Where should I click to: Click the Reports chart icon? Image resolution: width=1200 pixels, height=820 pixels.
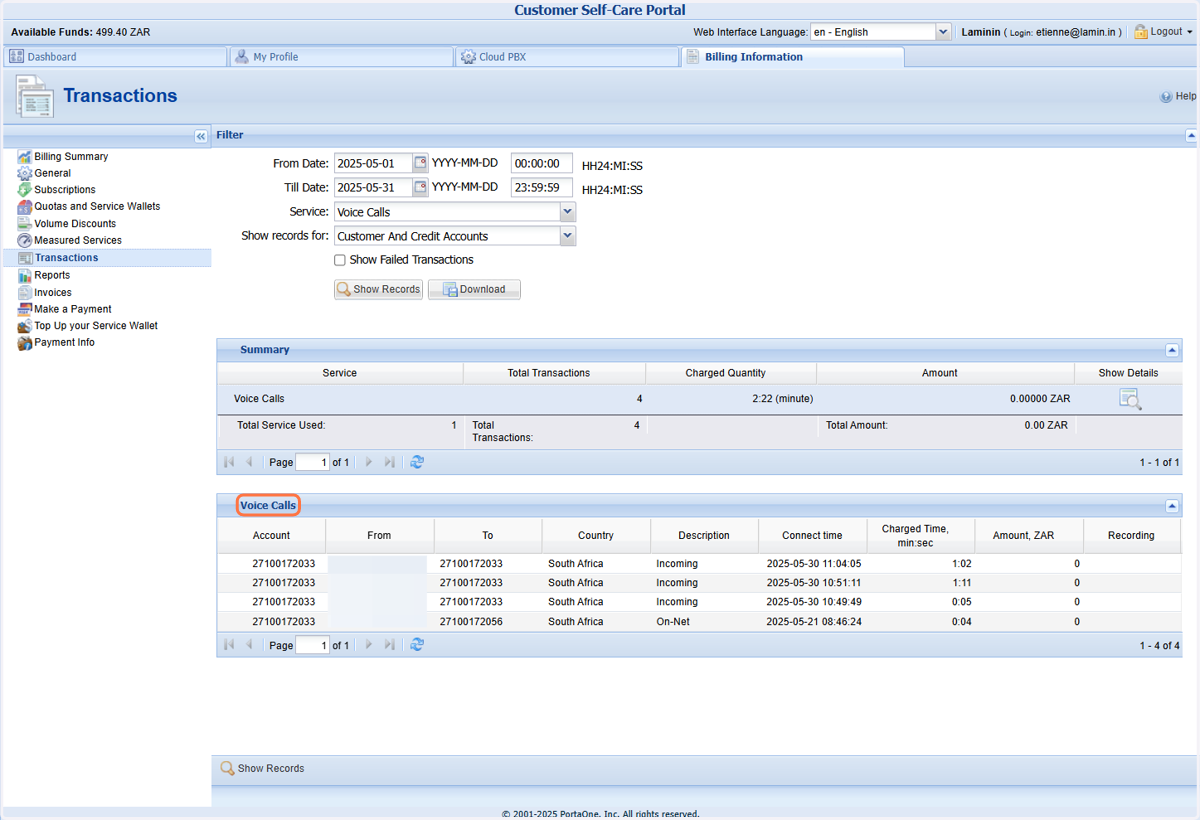coord(25,275)
